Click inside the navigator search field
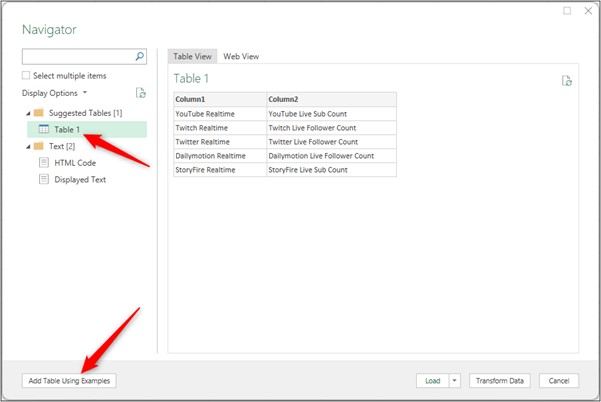The image size is (601, 402). tap(78, 58)
